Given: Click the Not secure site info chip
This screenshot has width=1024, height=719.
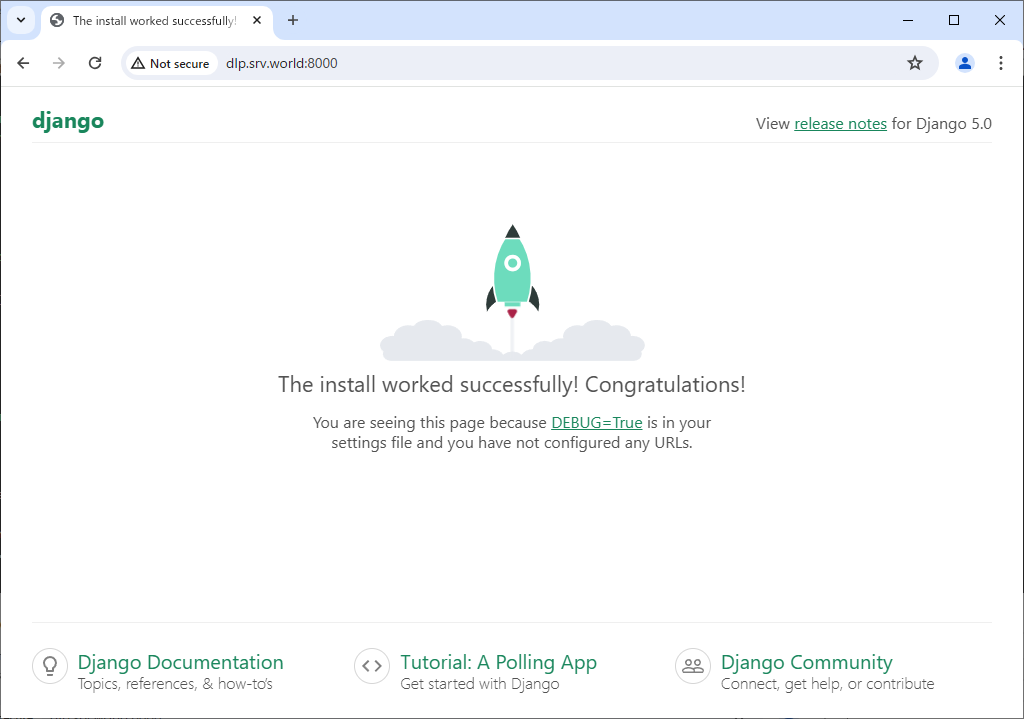Looking at the screenshot, I should tap(171, 63).
